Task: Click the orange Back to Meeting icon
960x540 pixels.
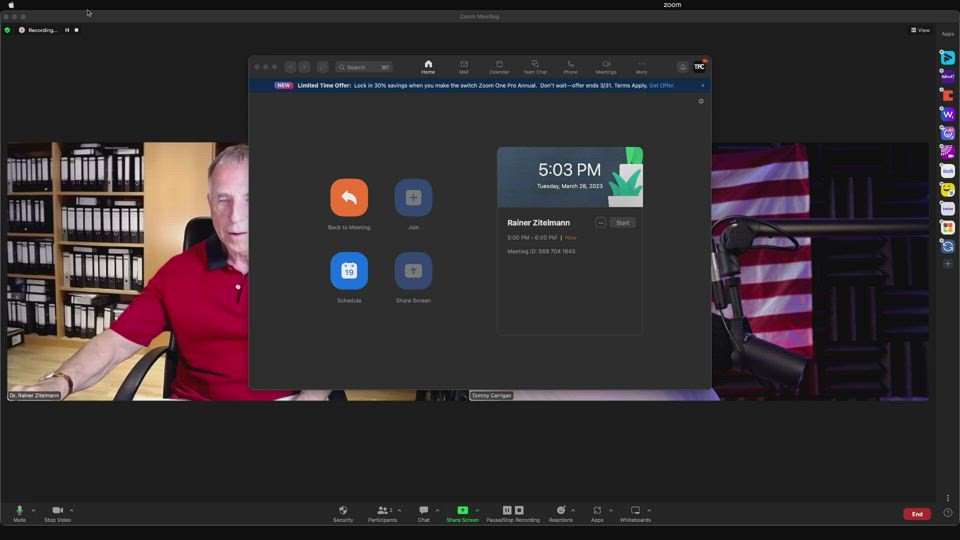Action: pos(349,198)
